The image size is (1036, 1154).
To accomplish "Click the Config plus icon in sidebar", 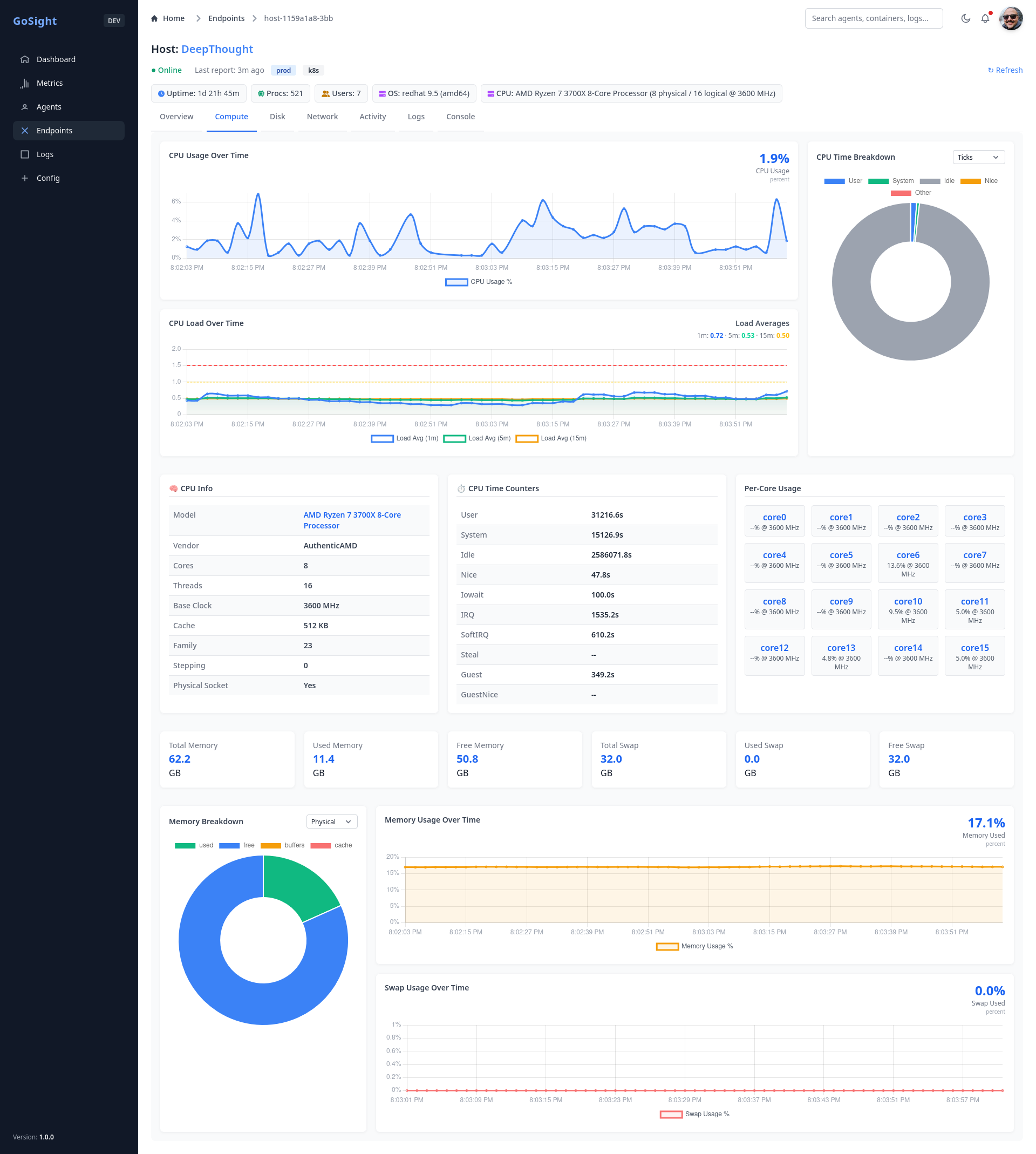I will tap(24, 178).
